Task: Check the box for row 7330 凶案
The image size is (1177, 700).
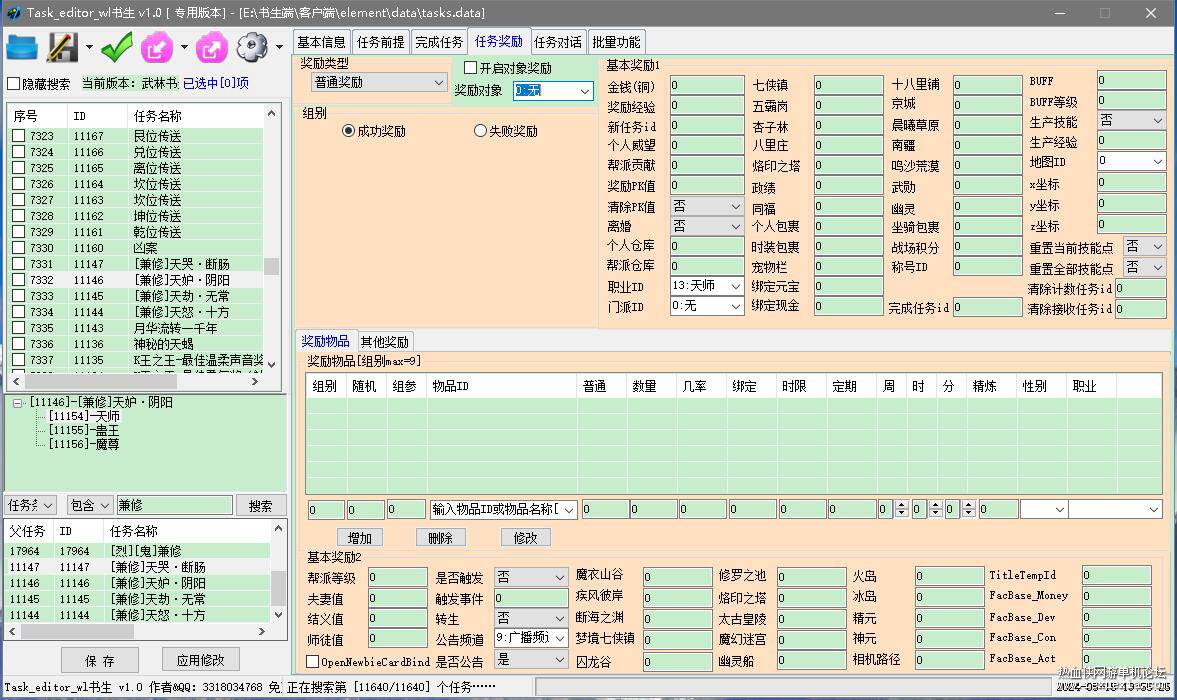Action: pyautogui.click(x=19, y=248)
